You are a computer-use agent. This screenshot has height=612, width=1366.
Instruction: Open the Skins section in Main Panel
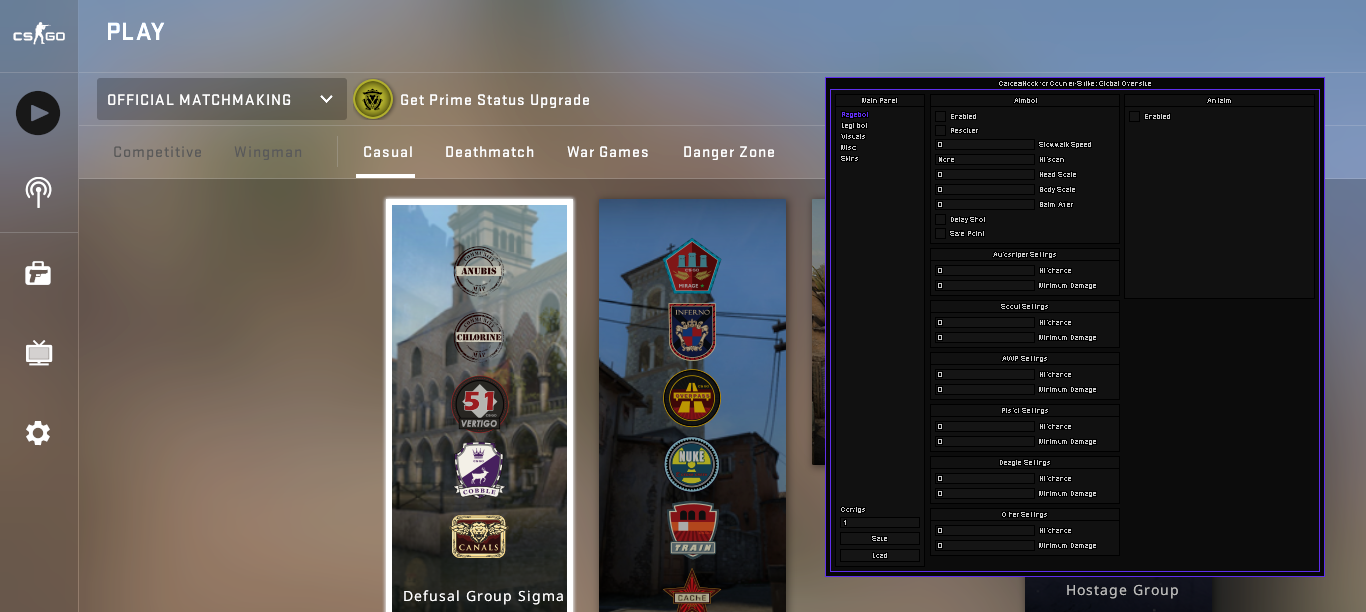[850, 159]
